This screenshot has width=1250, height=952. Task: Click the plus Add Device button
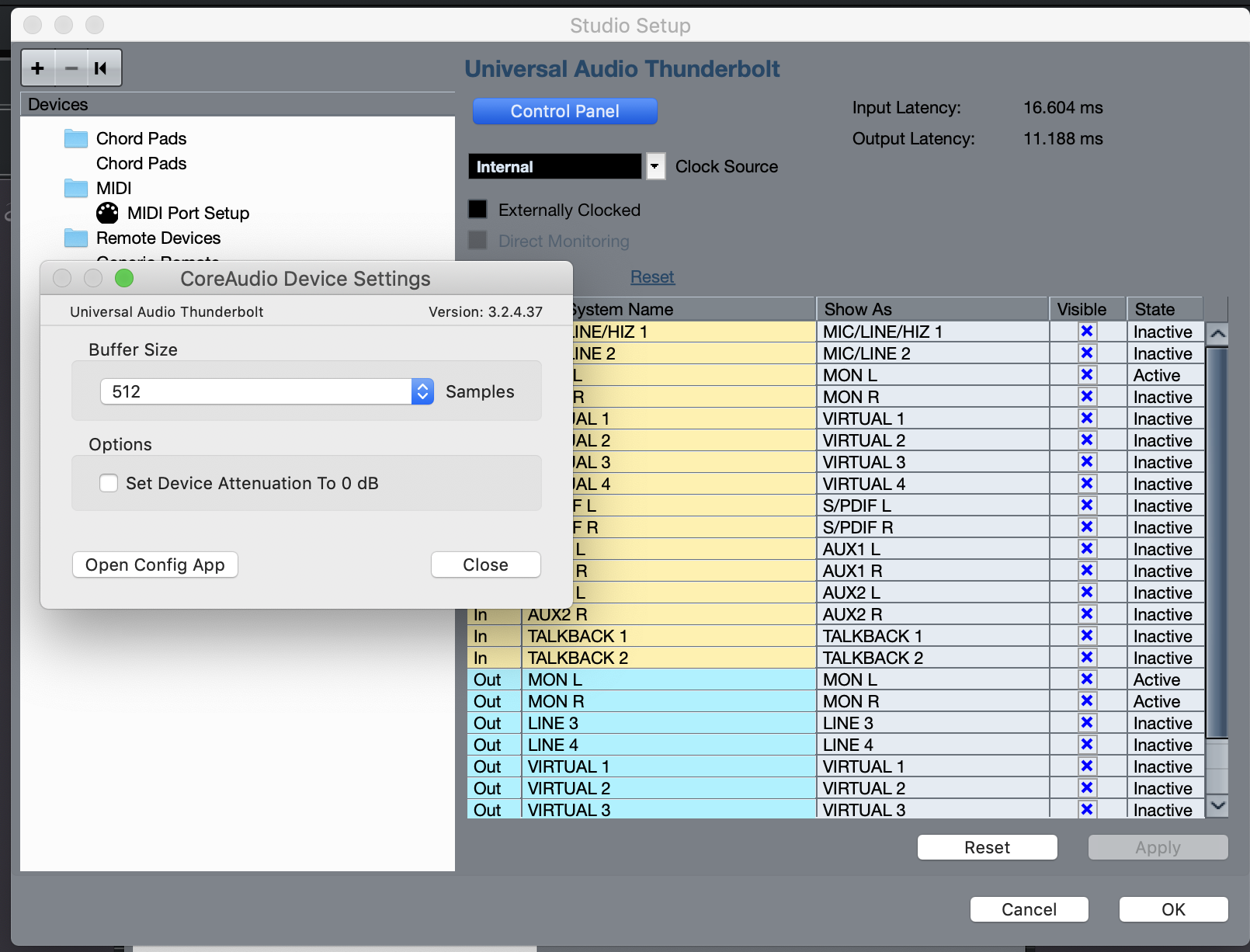[37, 68]
